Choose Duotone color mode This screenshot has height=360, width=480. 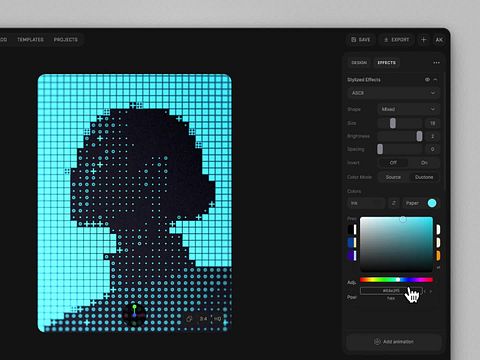pos(424,177)
